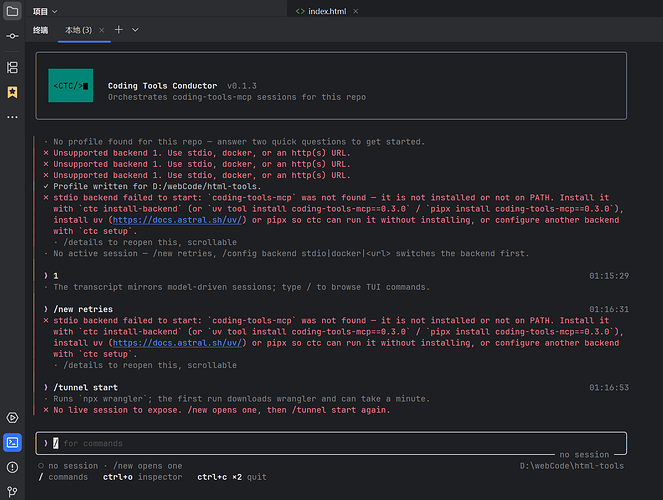Screen dimensions: 663x500
Task: Click the 'Orchestrates coding-tools-mcp sessions' subtitle
Action: pos(237,97)
